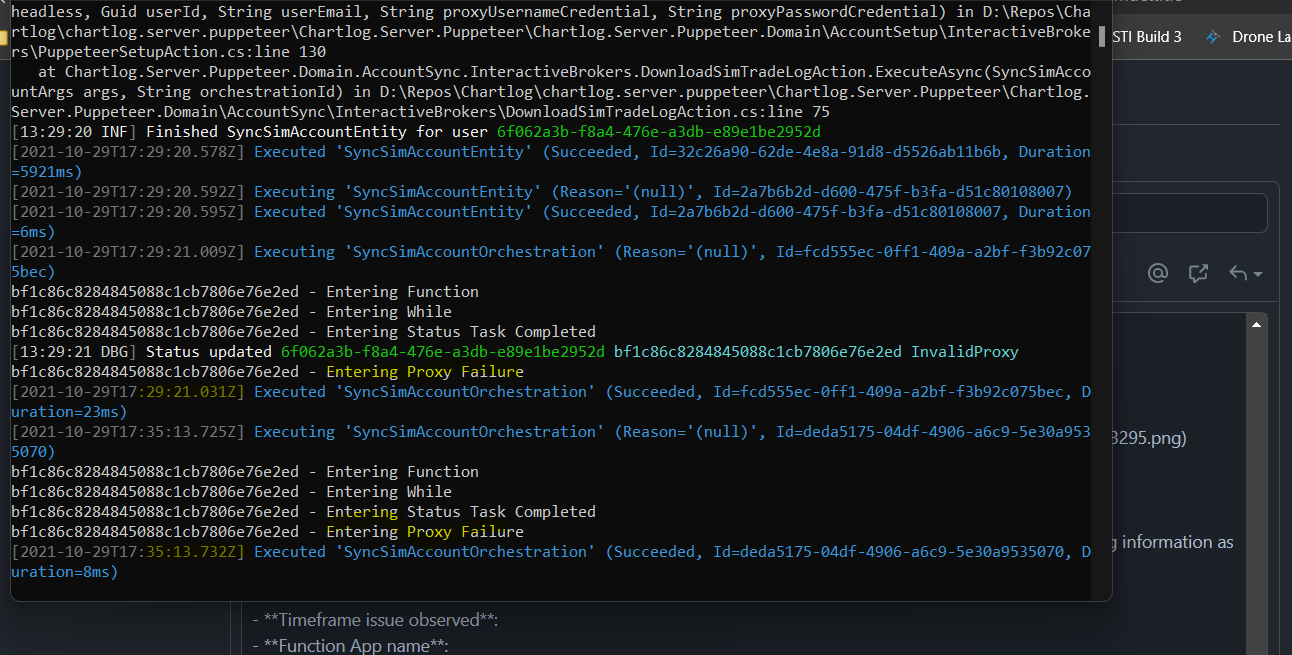Click the 'PuppeteerSetupAction.cs:line 130' text

coord(168,52)
